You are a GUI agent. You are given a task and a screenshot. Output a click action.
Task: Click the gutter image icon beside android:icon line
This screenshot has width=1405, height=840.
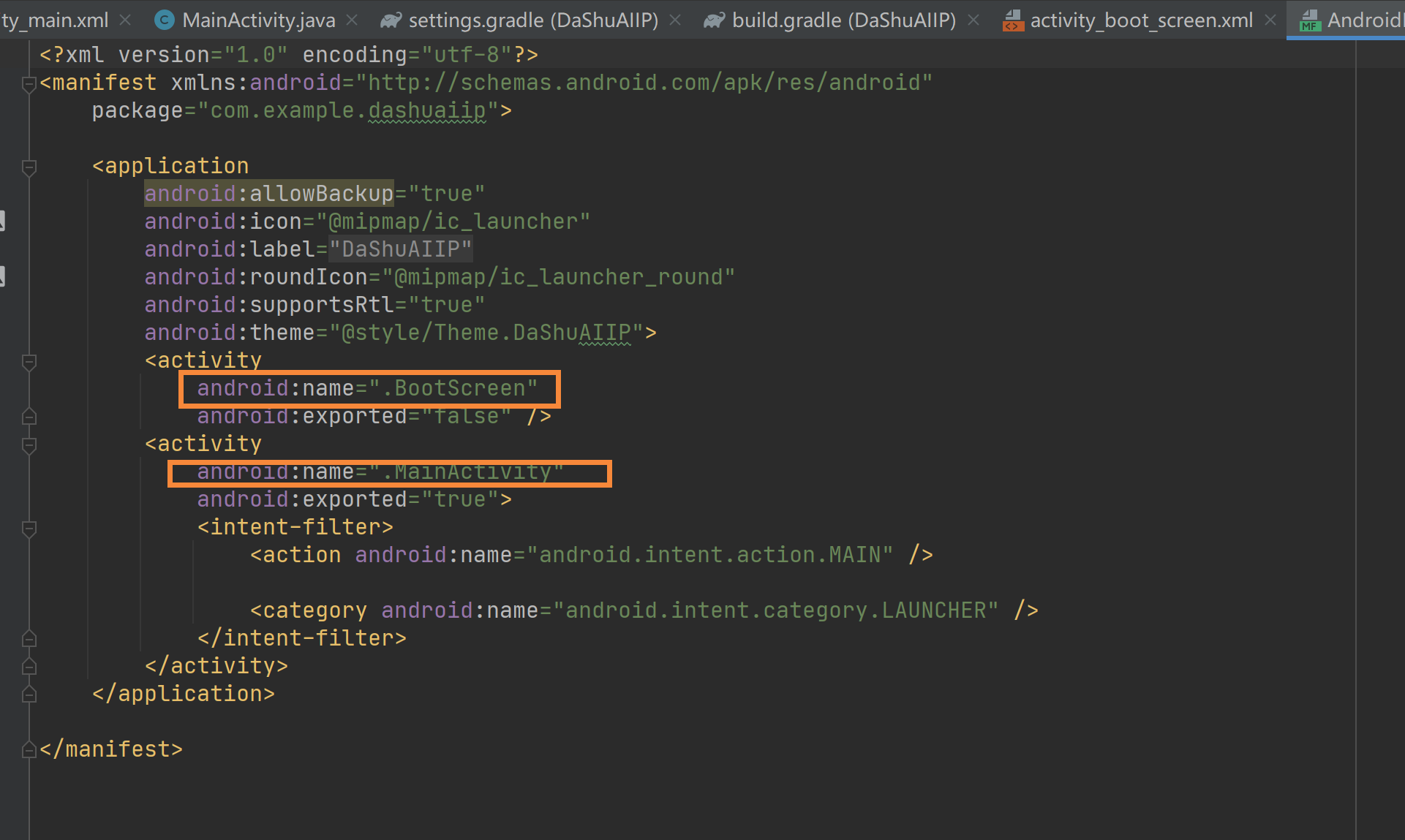pos(2,220)
